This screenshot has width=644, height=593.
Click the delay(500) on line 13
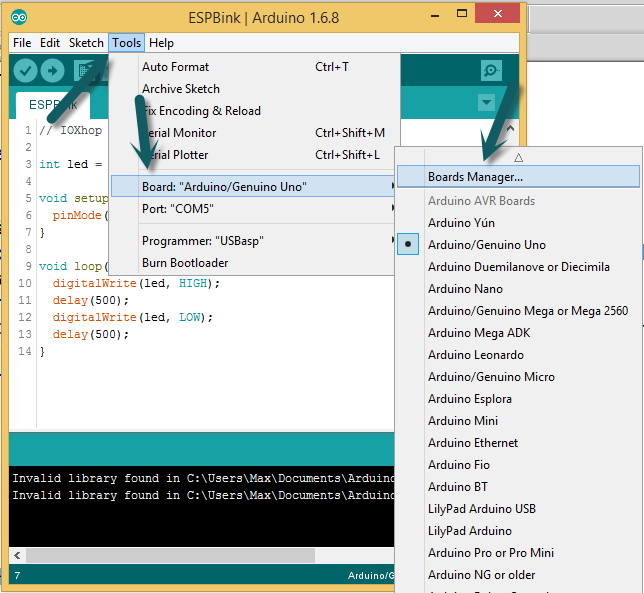tap(90, 335)
